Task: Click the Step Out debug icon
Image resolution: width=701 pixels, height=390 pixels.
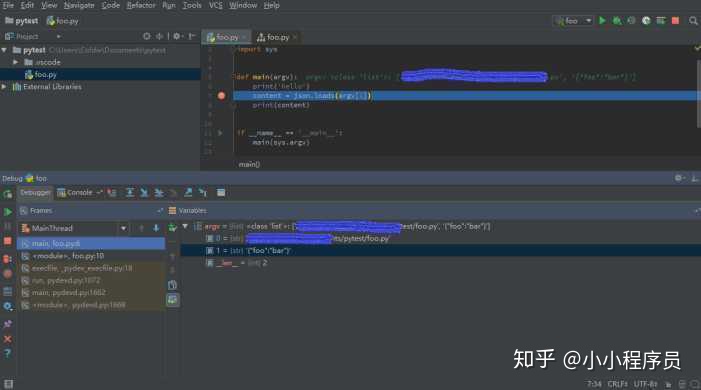Action: 188,193
